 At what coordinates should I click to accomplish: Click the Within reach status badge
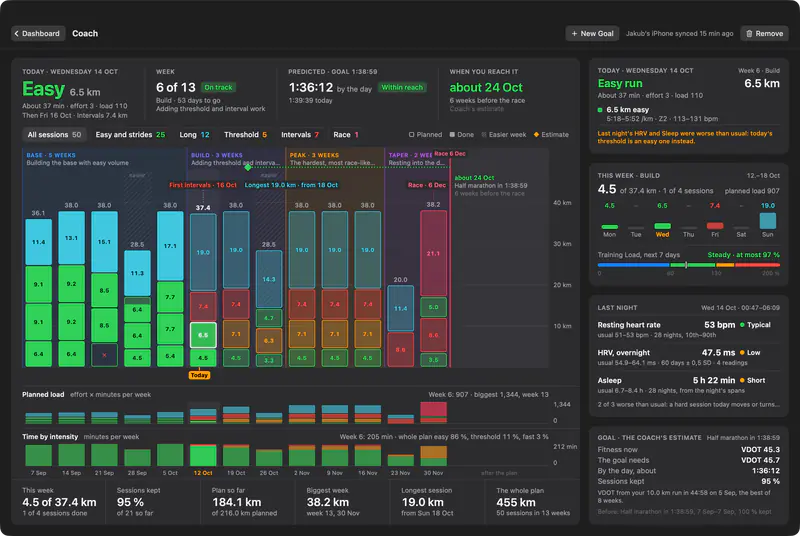[x=402, y=87]
